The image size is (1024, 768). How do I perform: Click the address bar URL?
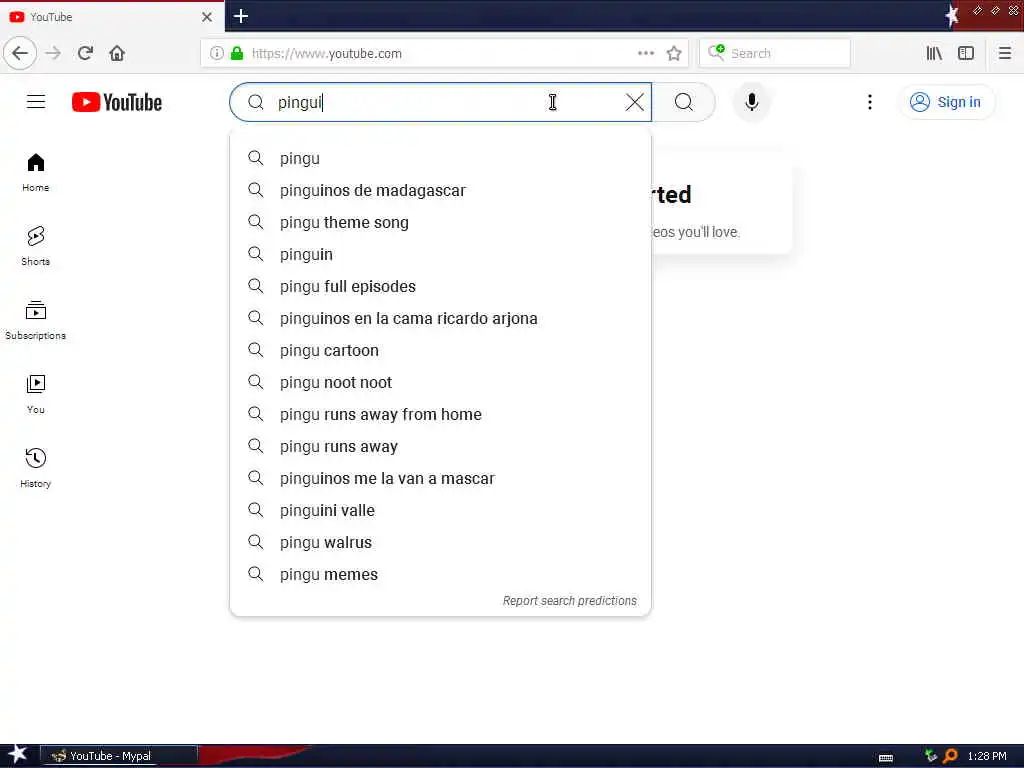click(327, 54)
